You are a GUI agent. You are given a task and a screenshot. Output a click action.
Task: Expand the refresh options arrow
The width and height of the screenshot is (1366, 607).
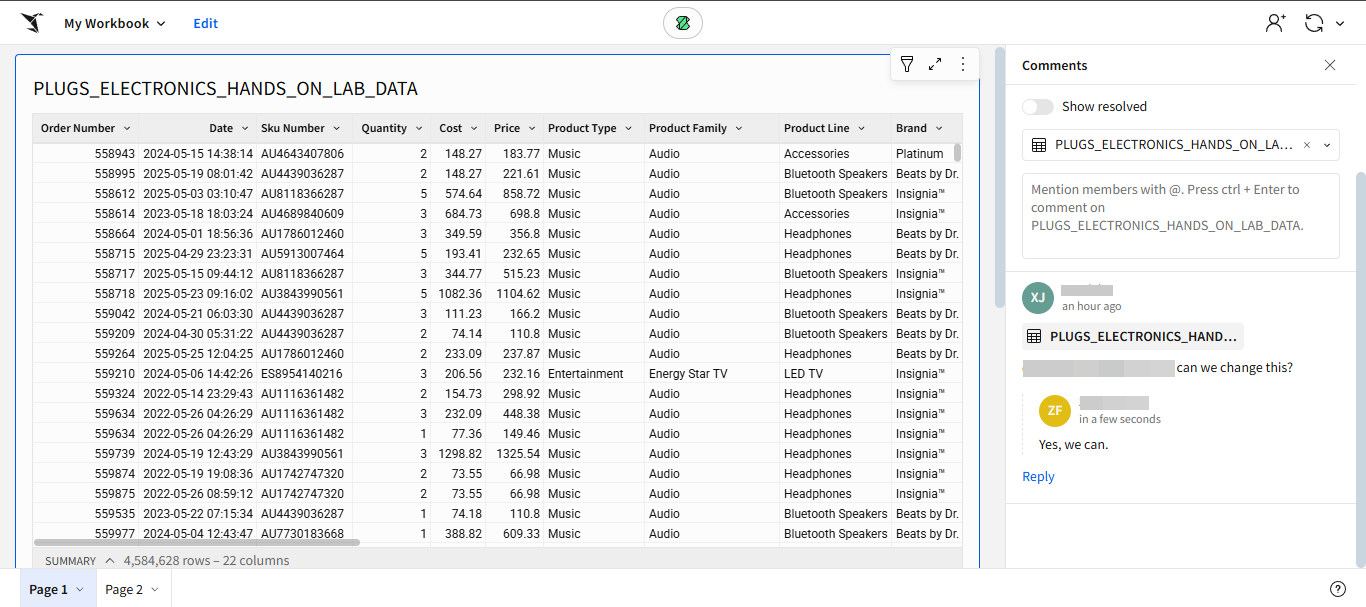[x=1338, y=23]
